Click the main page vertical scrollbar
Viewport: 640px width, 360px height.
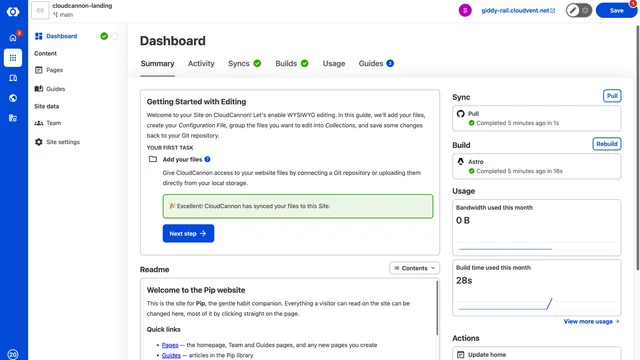pos(638,147)
